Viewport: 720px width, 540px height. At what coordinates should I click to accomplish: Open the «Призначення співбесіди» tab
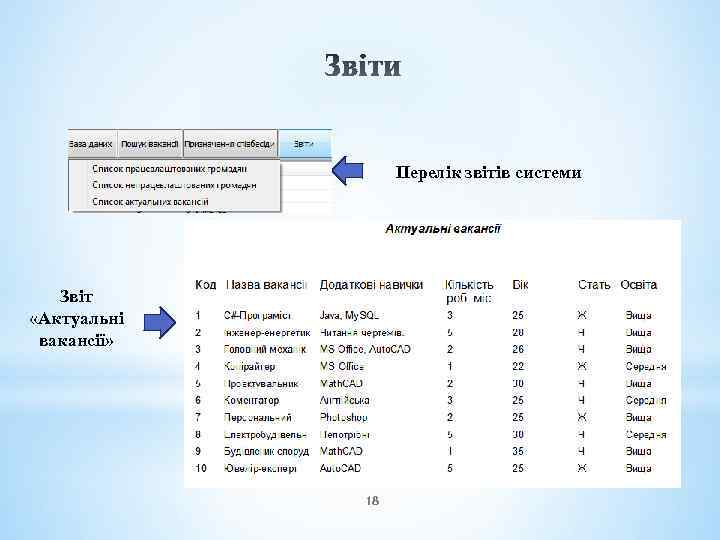[x=230, y=144]
